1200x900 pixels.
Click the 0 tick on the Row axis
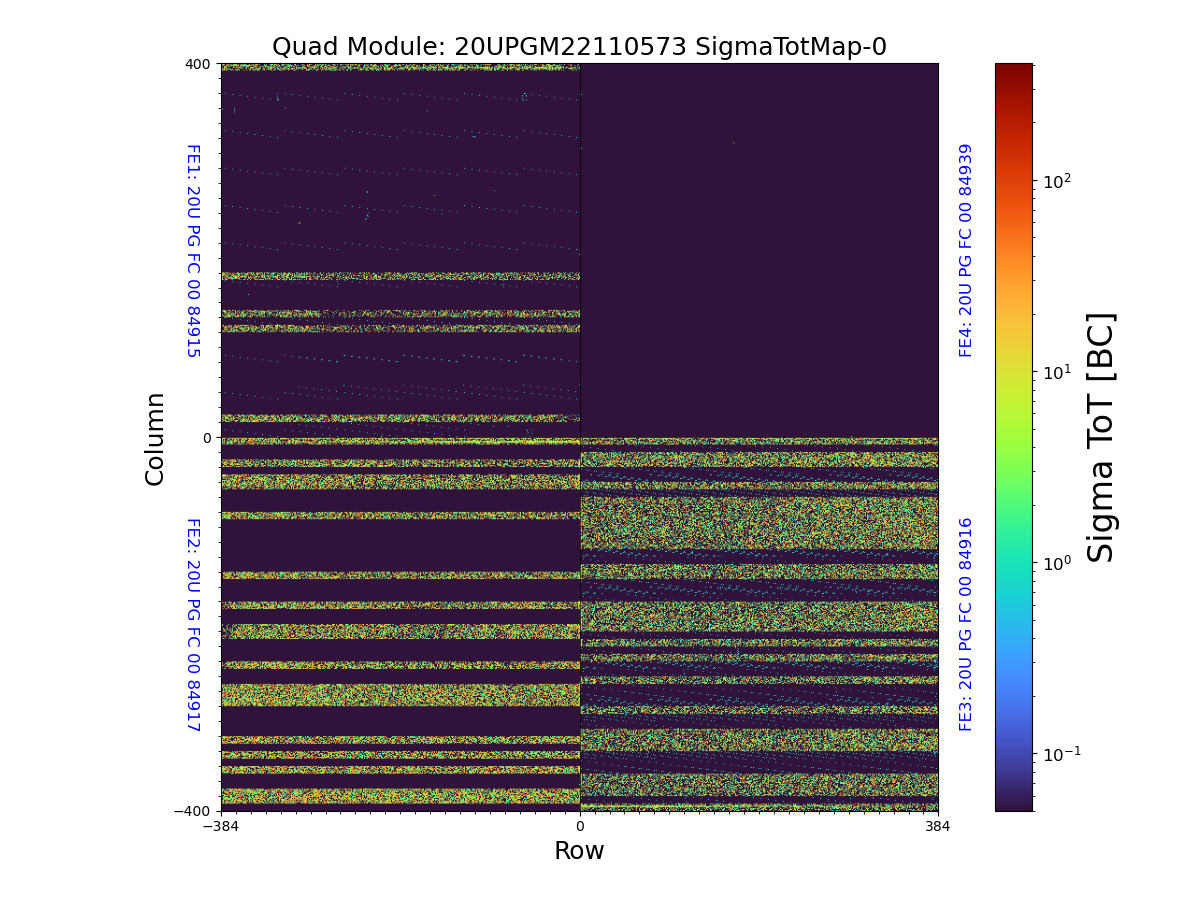click(580, 827)
